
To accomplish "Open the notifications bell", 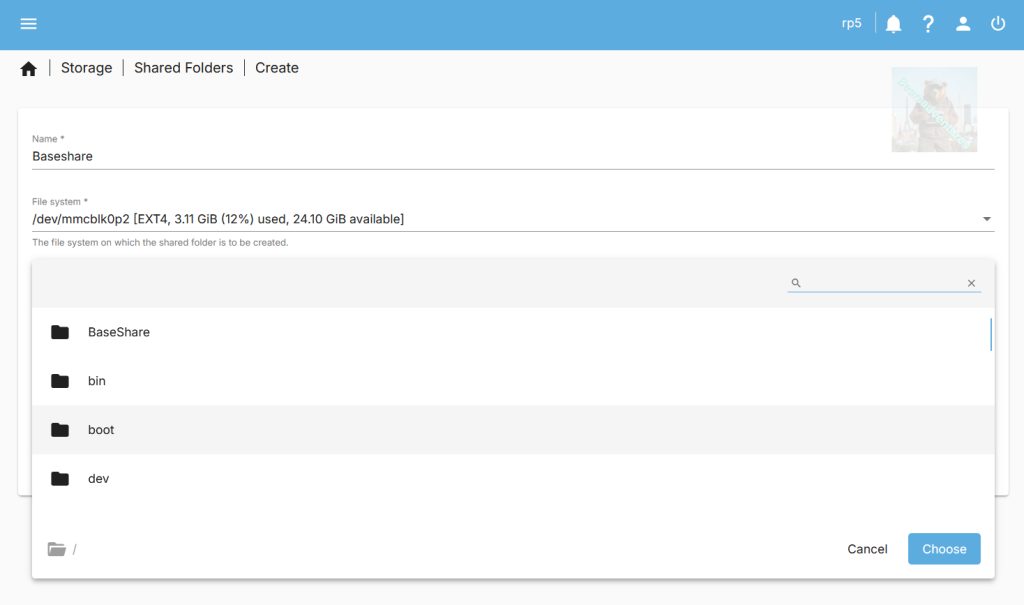I will (x=893, y=24).
